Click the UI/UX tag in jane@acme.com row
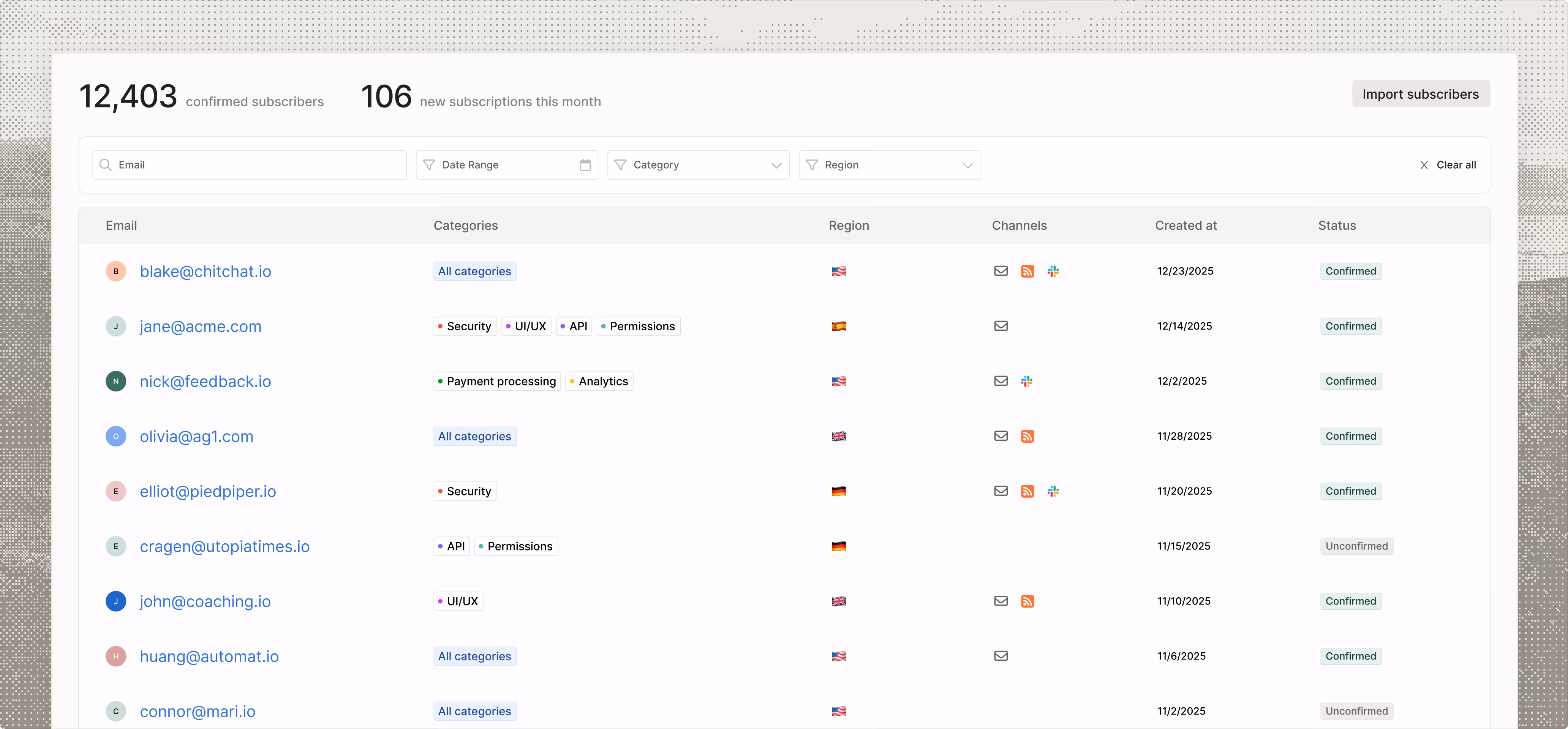1568x729 pixels. (x=526, y=326)
